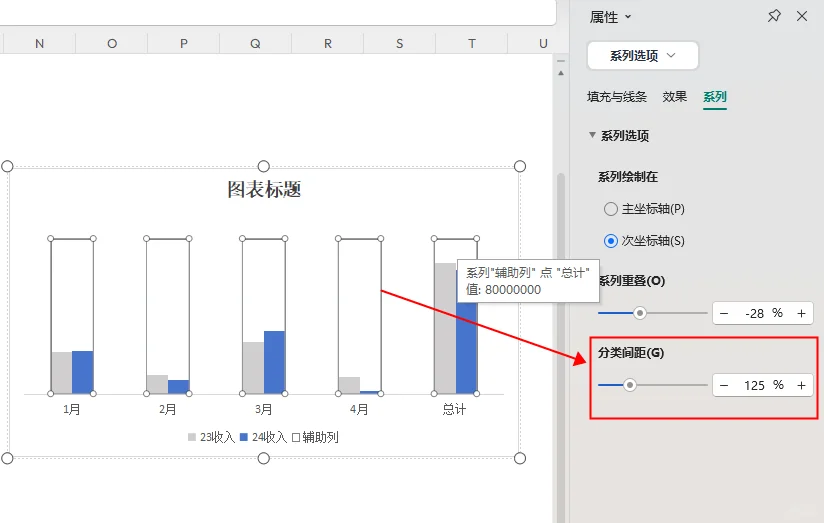Switch to the 填充与线条 tab
The image size is (824, 523).
[x=616, y=97]
